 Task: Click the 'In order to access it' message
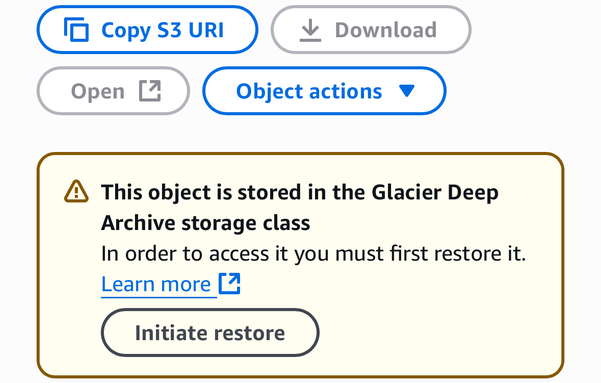coord(314,253)
